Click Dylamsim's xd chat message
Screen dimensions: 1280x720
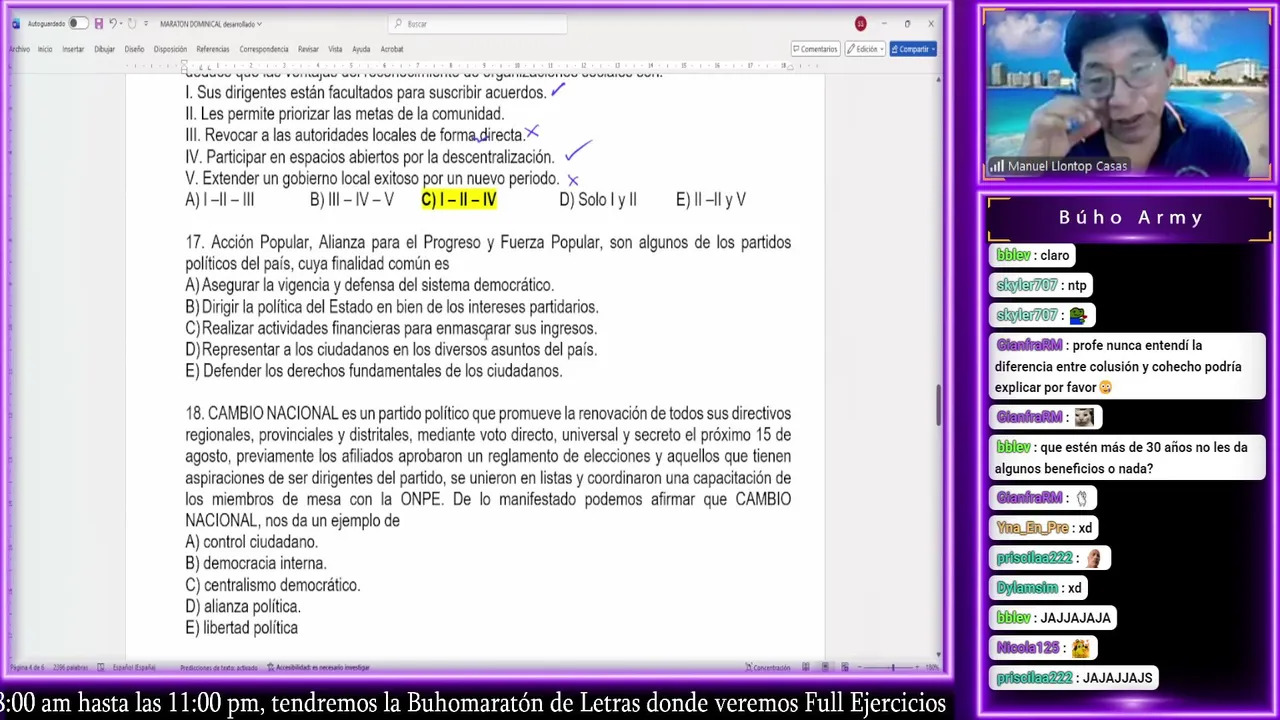point(1039,588)
